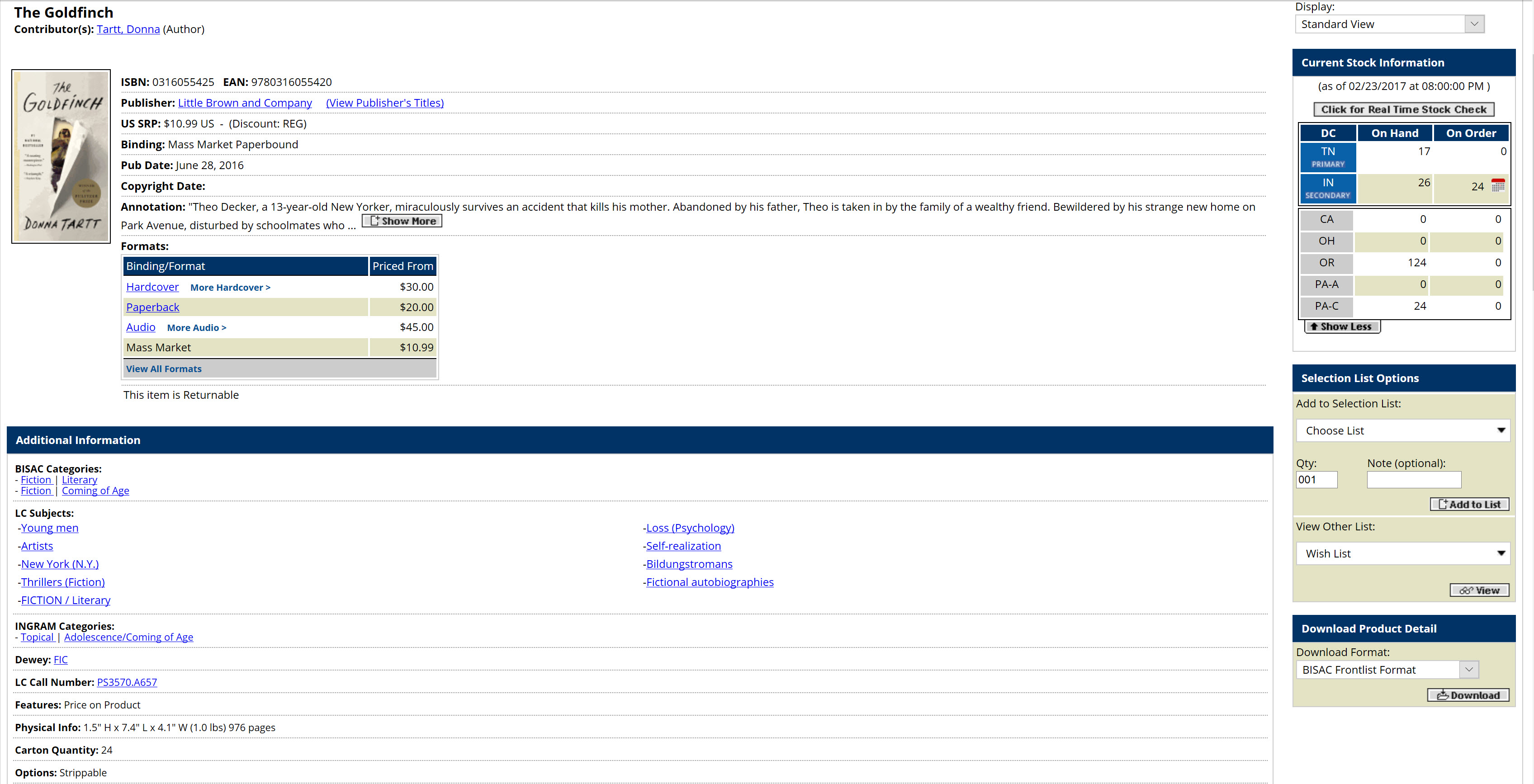Open the Tartt, Donna author link
This screenshot has width=1534, height=784.
point(128,29)
